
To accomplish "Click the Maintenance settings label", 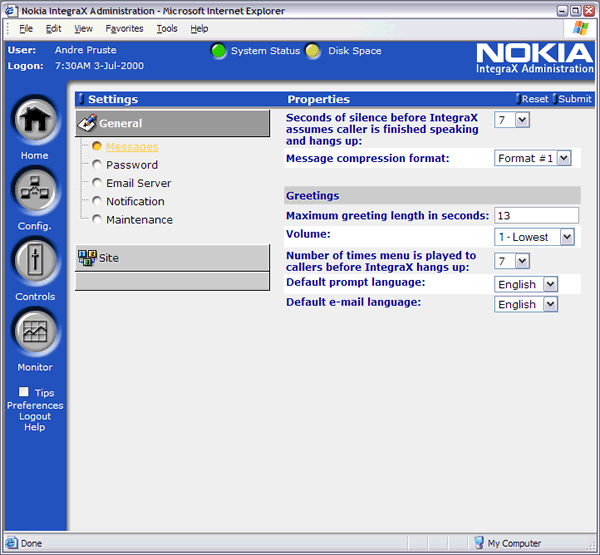I will point(139,220).
